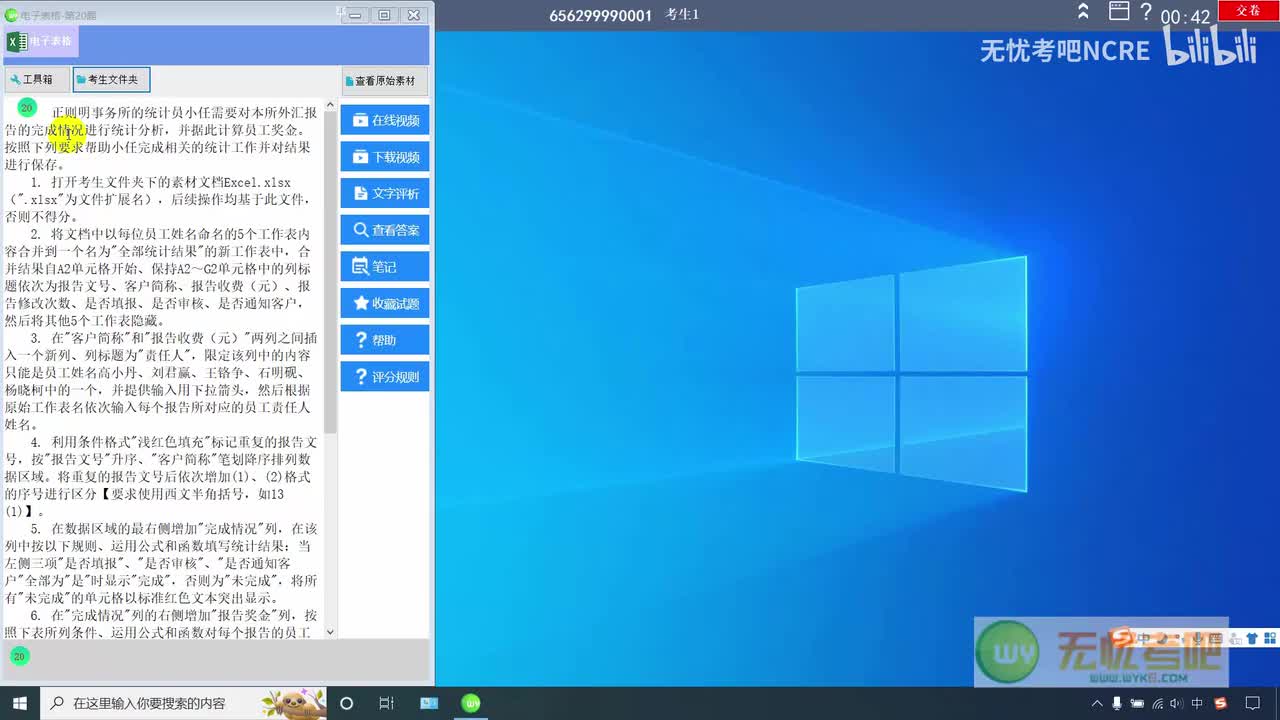Click 下载视频 download video button
The height and width of the screenshot is (720, 1280).
(385, 157)
